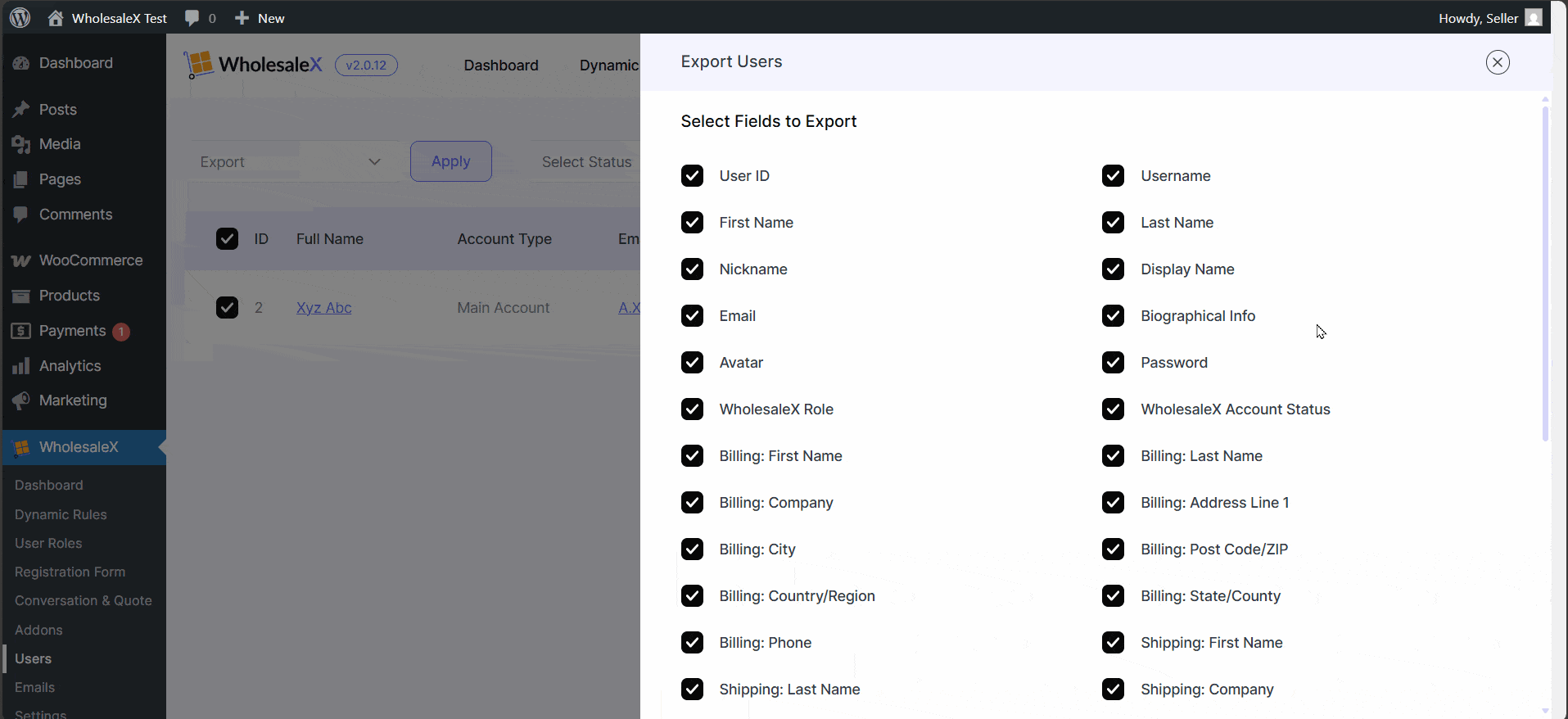Uncheck WholesaleX Role field
Image resolution: width=1568 pixels, height=719 pixels.
692,409
